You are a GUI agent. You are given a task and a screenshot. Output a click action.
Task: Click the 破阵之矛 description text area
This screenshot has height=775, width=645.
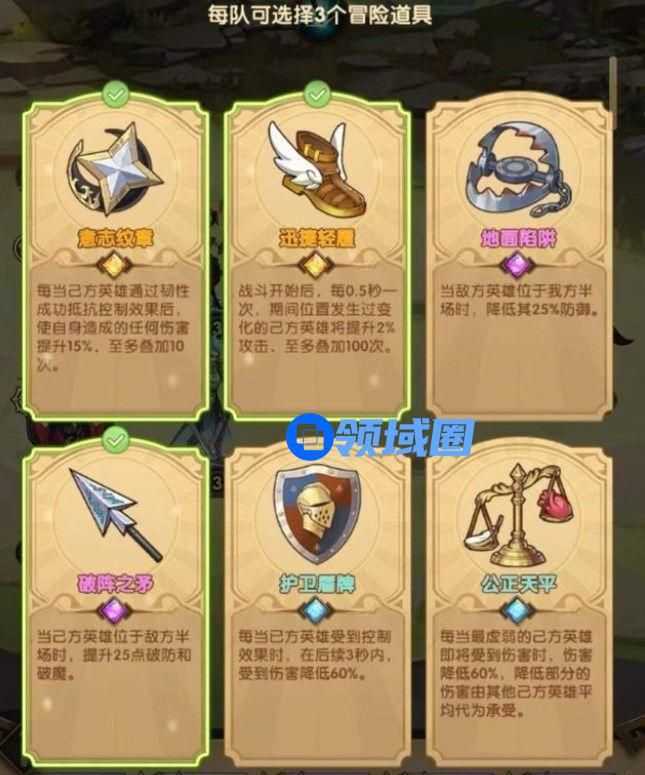tap(115, 655)
